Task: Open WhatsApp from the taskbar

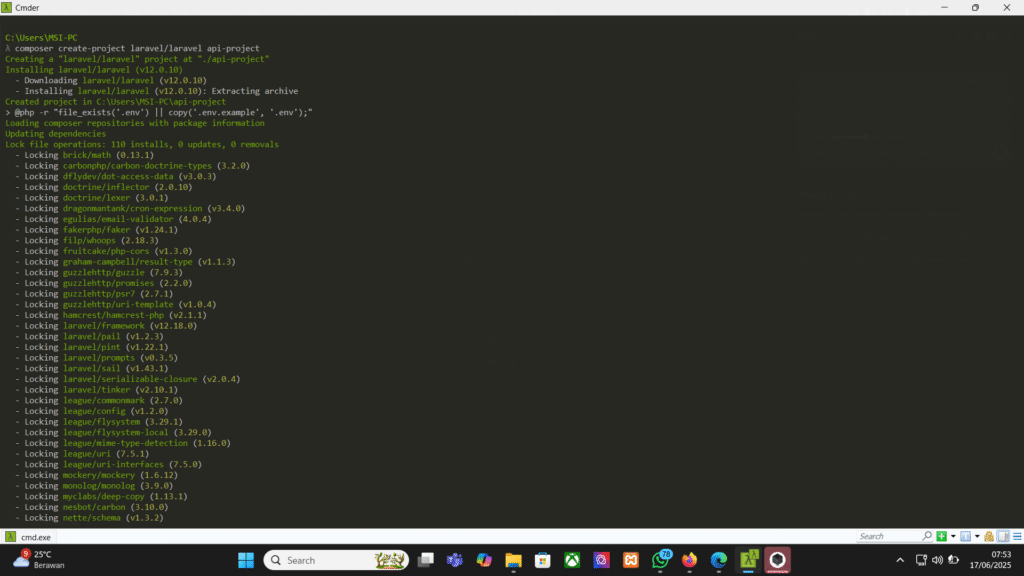Action: click(x=661, y=560)
